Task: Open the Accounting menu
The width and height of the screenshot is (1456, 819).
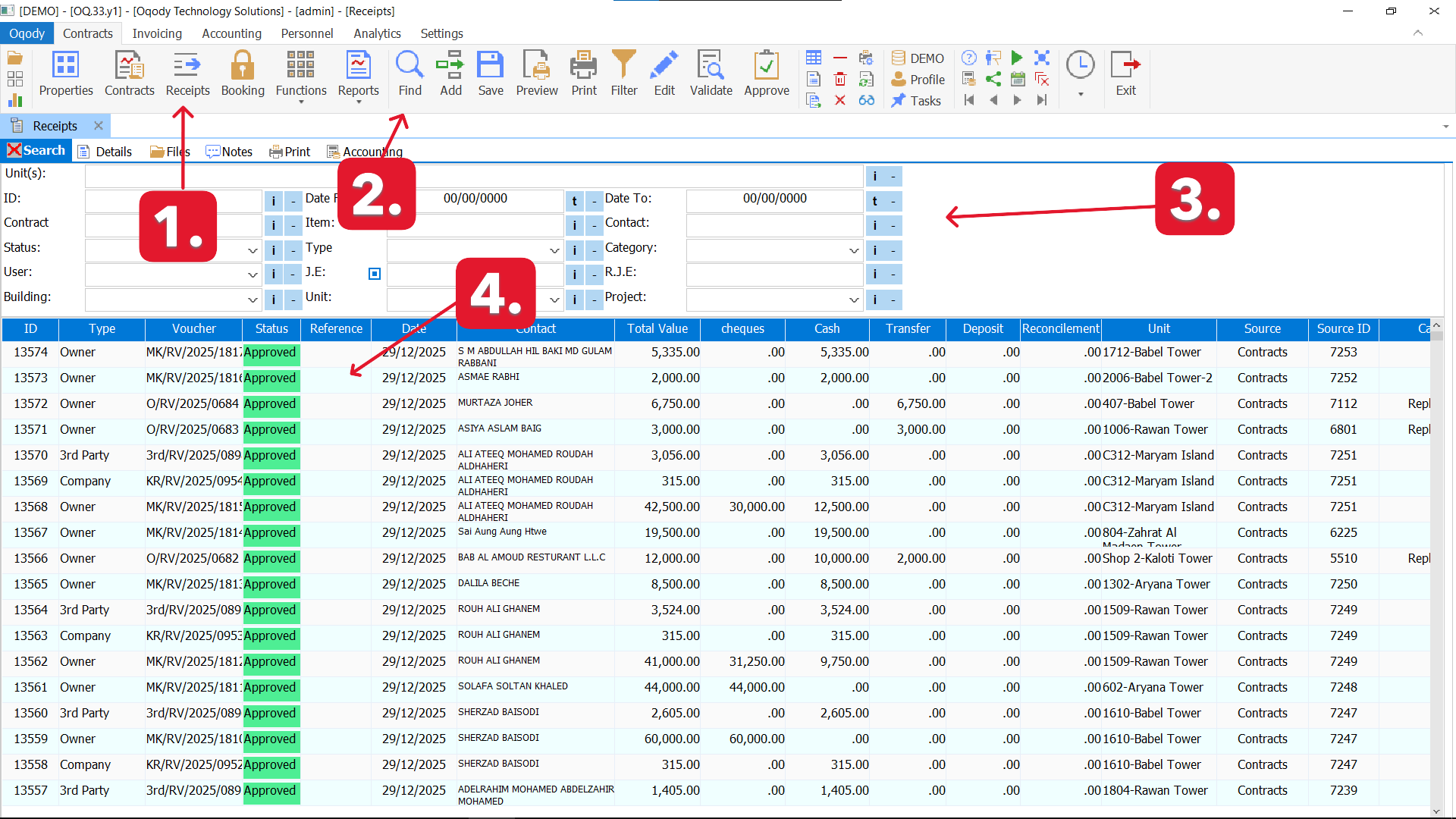Action: [x=231, y=33]
